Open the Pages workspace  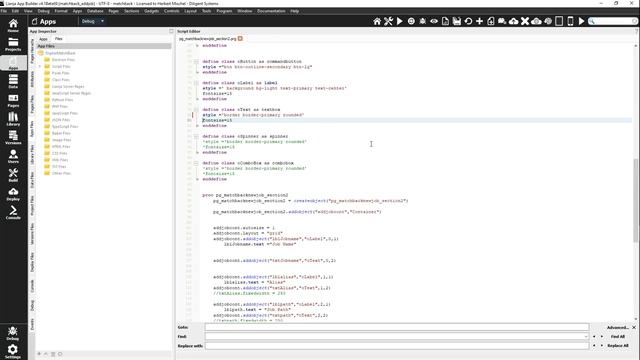(13, 100)
